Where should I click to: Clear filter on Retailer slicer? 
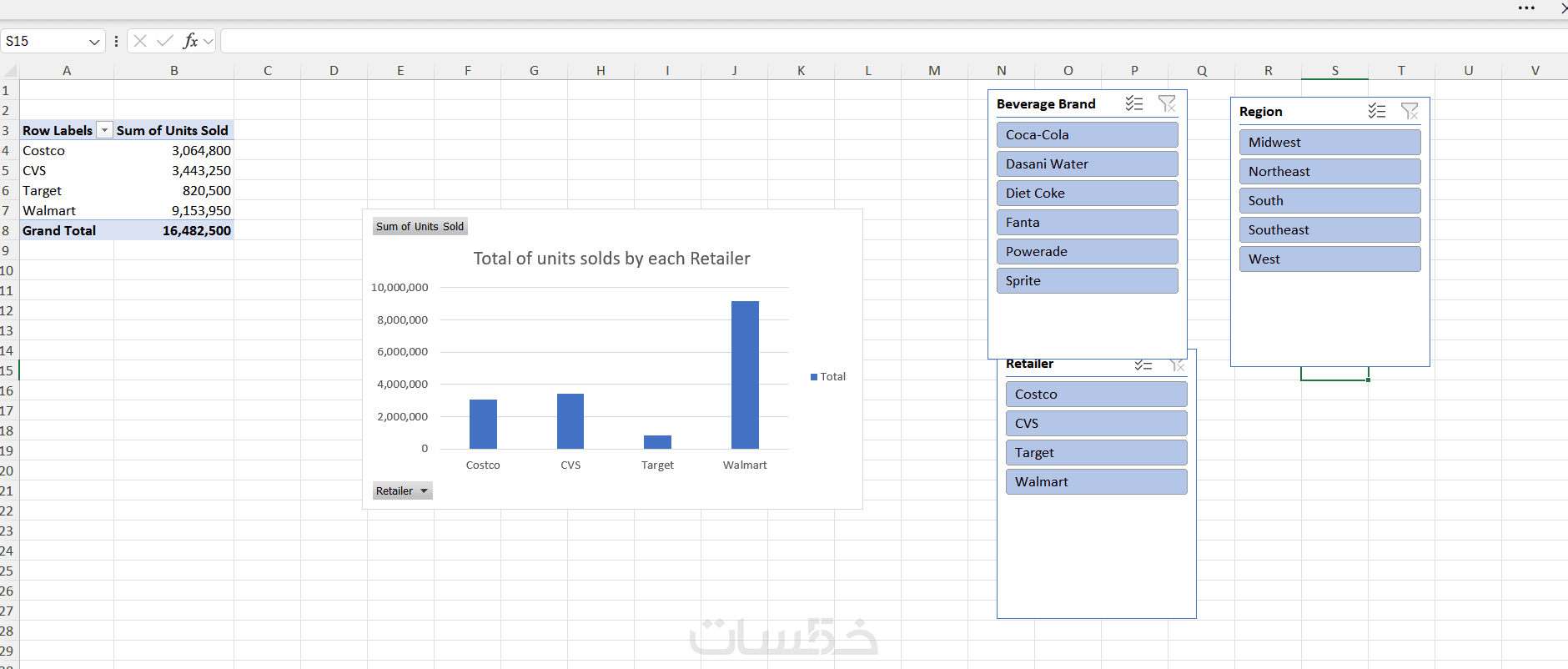click(x=1177, y=365)
